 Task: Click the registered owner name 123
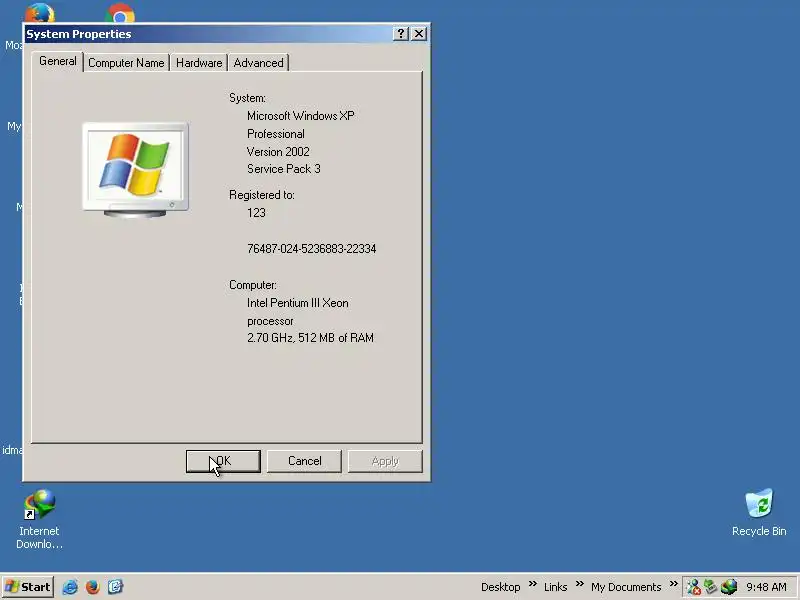click(256, 213)
